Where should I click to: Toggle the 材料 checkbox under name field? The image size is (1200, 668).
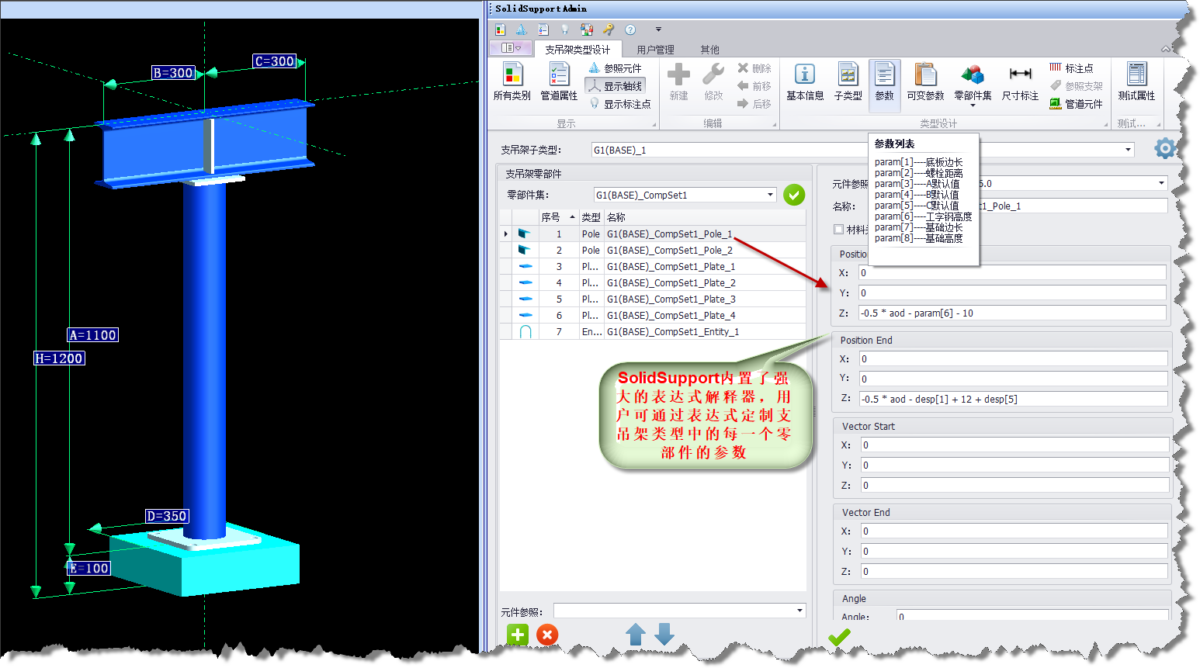pos(838,230)
